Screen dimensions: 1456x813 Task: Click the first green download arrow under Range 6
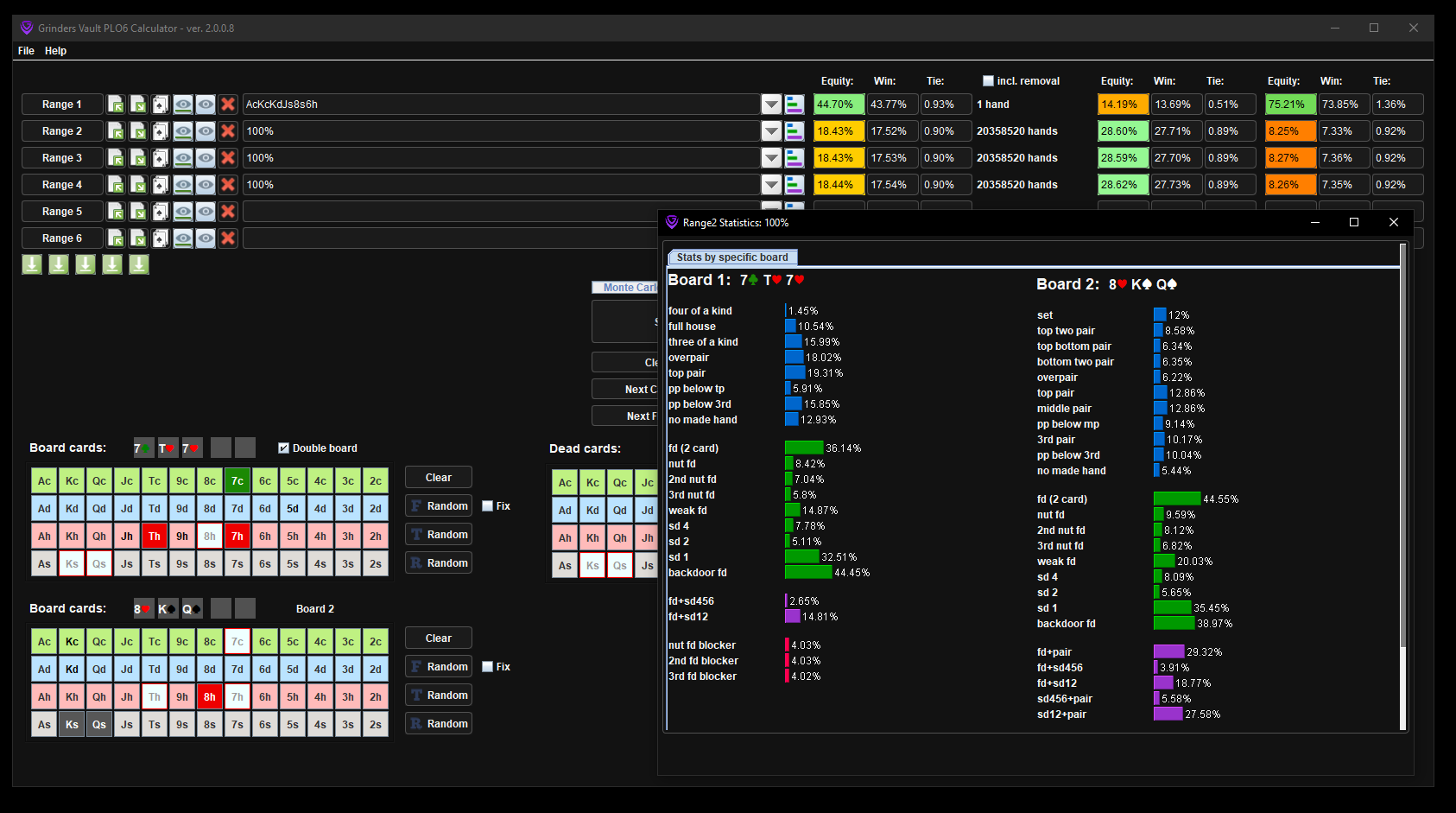click(32, 264)
